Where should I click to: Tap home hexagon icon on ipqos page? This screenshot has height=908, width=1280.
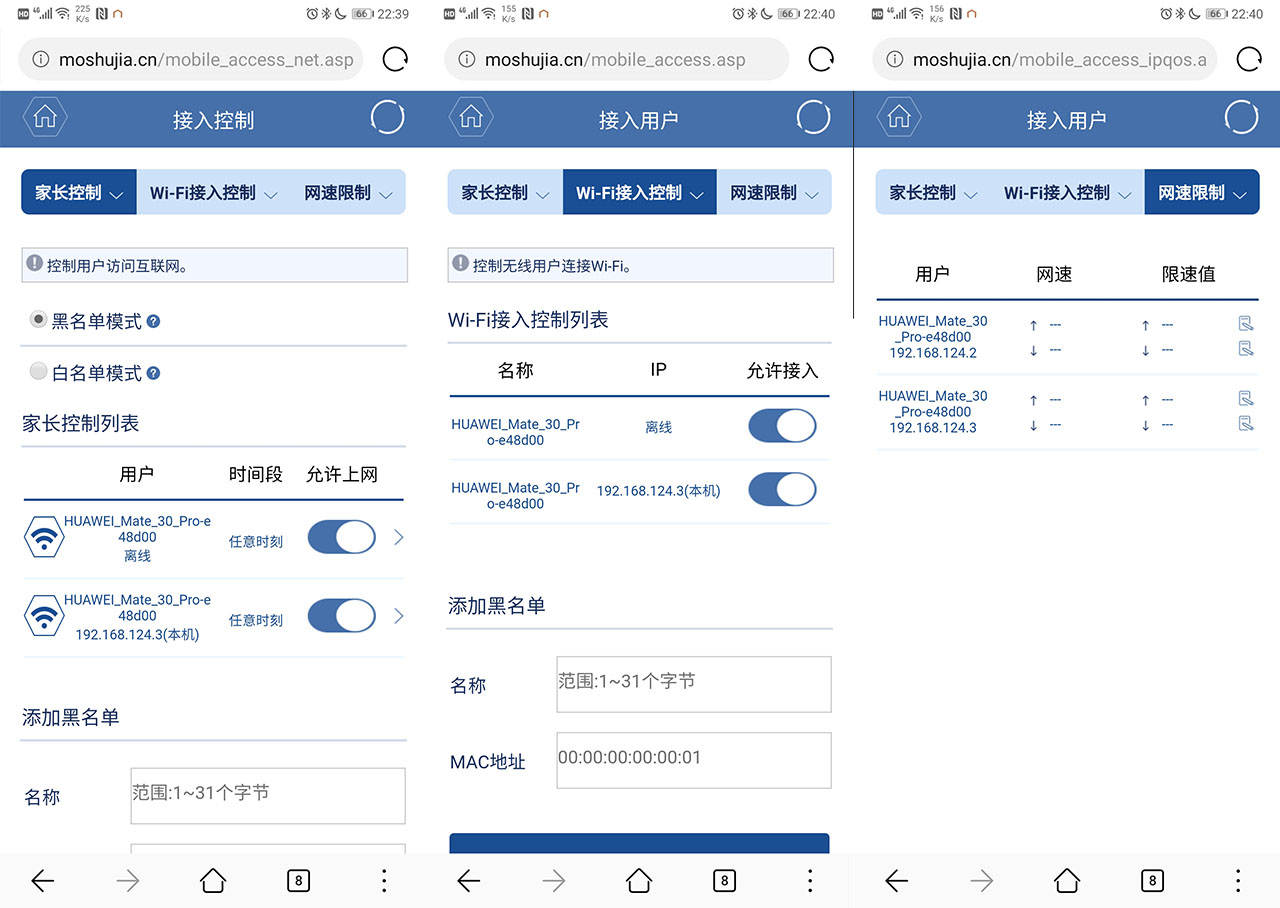(898, 117)
